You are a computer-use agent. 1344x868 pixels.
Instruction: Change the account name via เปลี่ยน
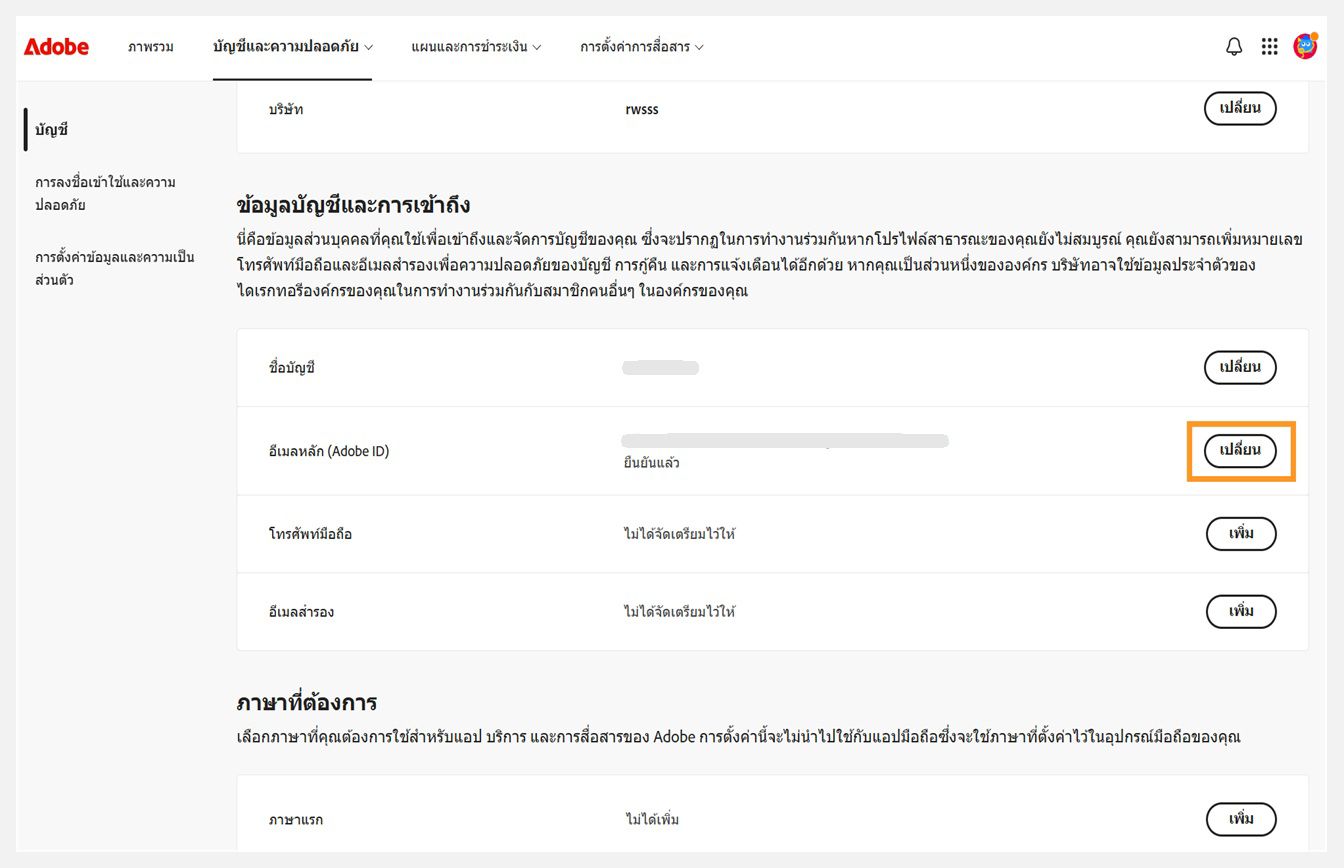click(1240, 367)
